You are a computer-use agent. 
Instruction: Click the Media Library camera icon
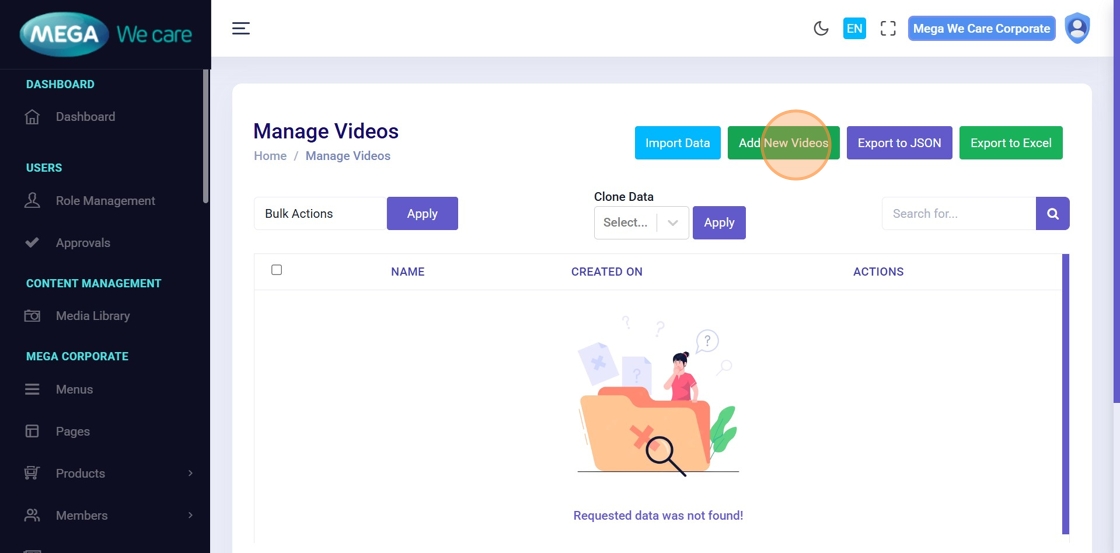(x=32, y=316)
